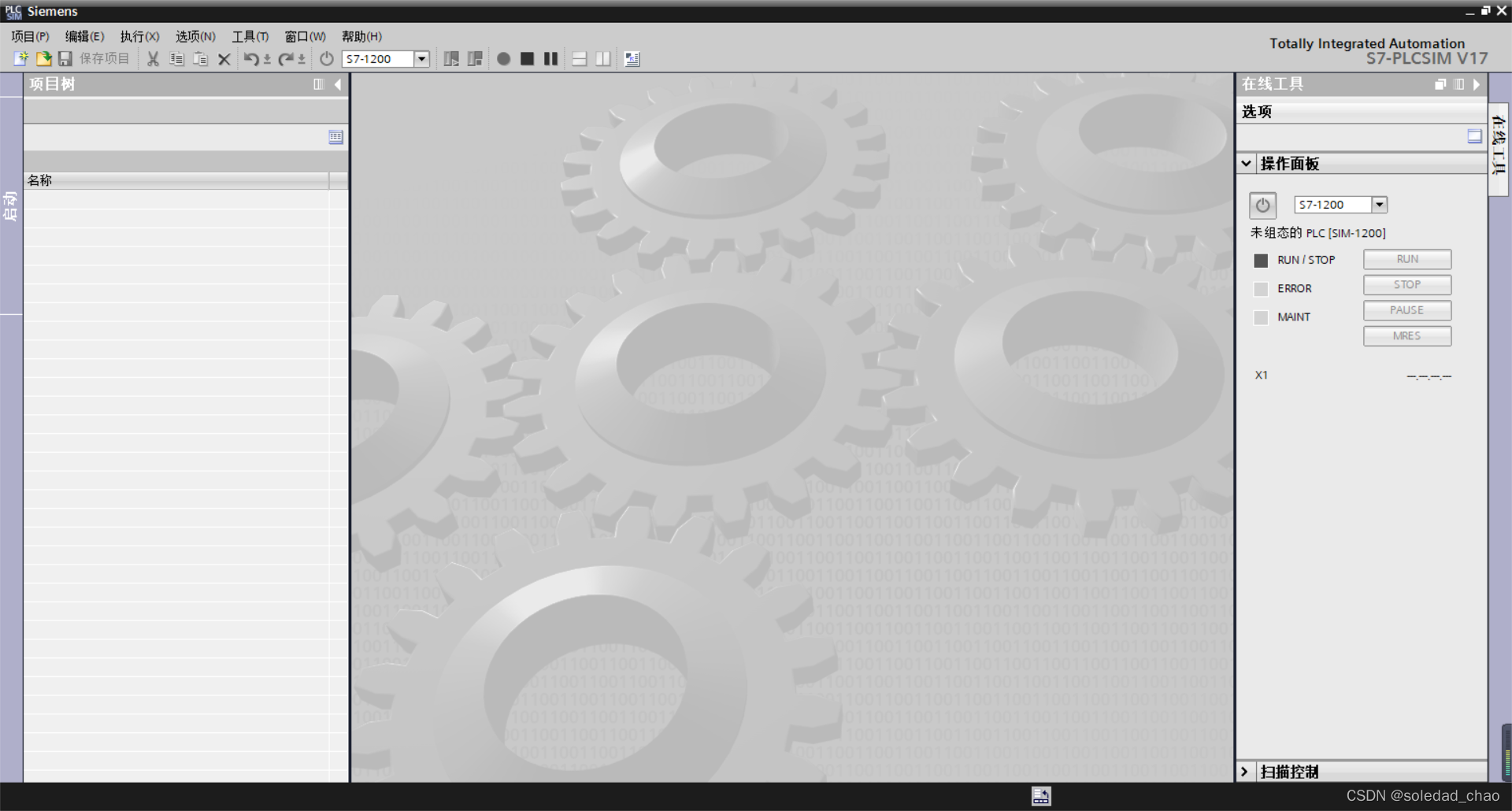Viewport: 1512px width, 811px height.
Task: Split editor area vertically icon
Action: (x=602, y=59)
